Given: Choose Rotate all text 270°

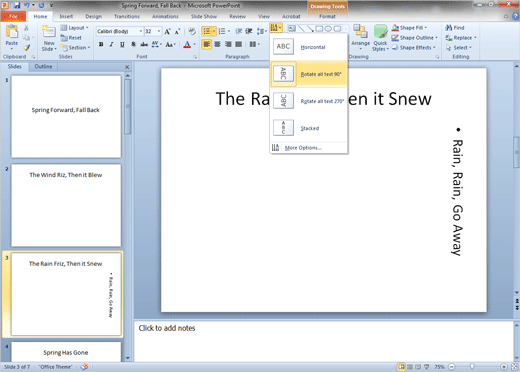Looking at the screenshot, I should (308, 101).
